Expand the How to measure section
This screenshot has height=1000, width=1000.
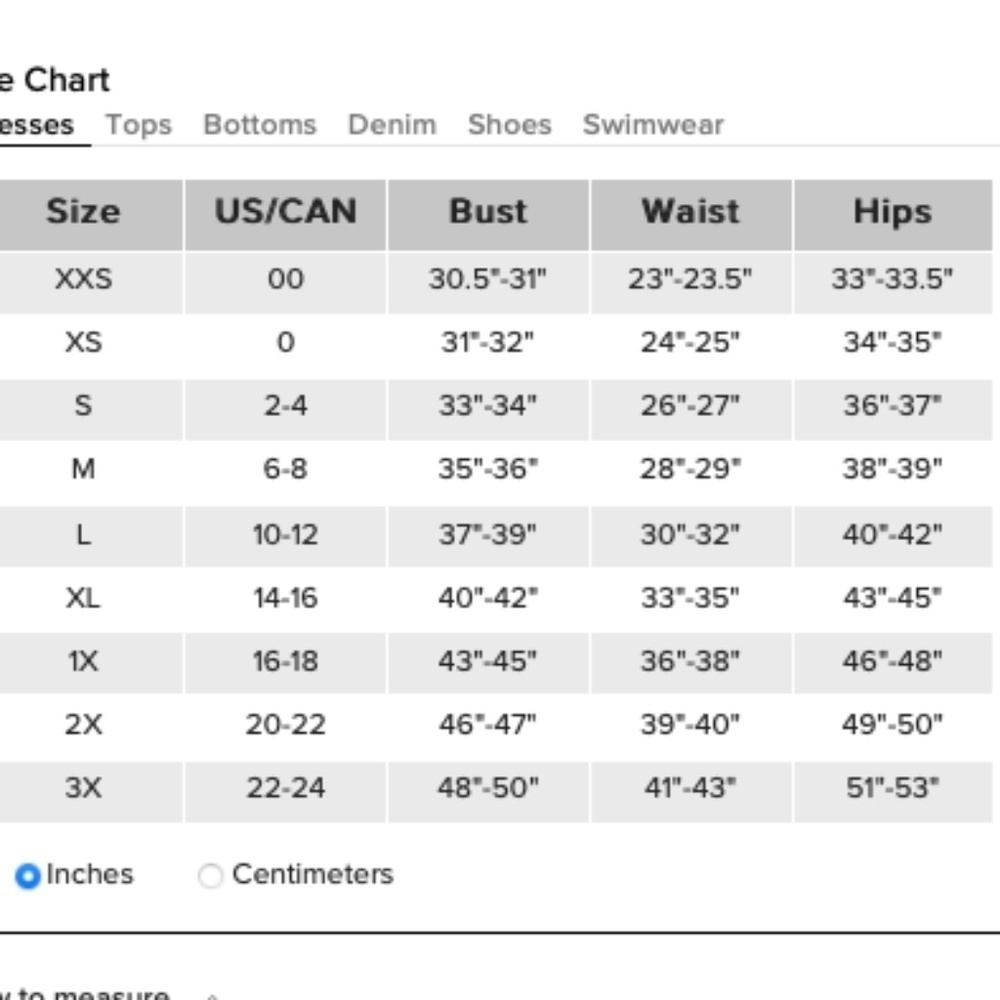[x=84, y=992]
